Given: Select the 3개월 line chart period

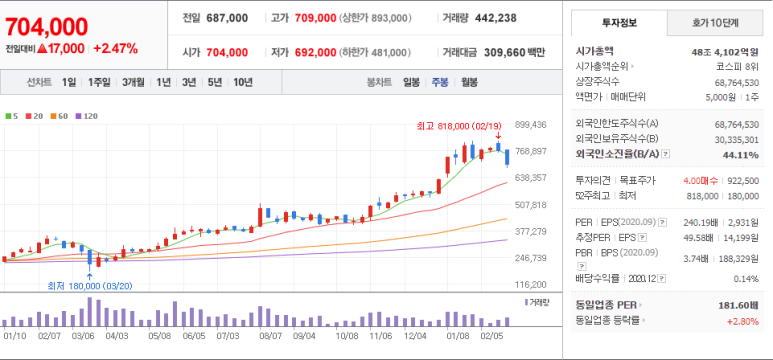Looking at the screenshot, I should (133, 82).
